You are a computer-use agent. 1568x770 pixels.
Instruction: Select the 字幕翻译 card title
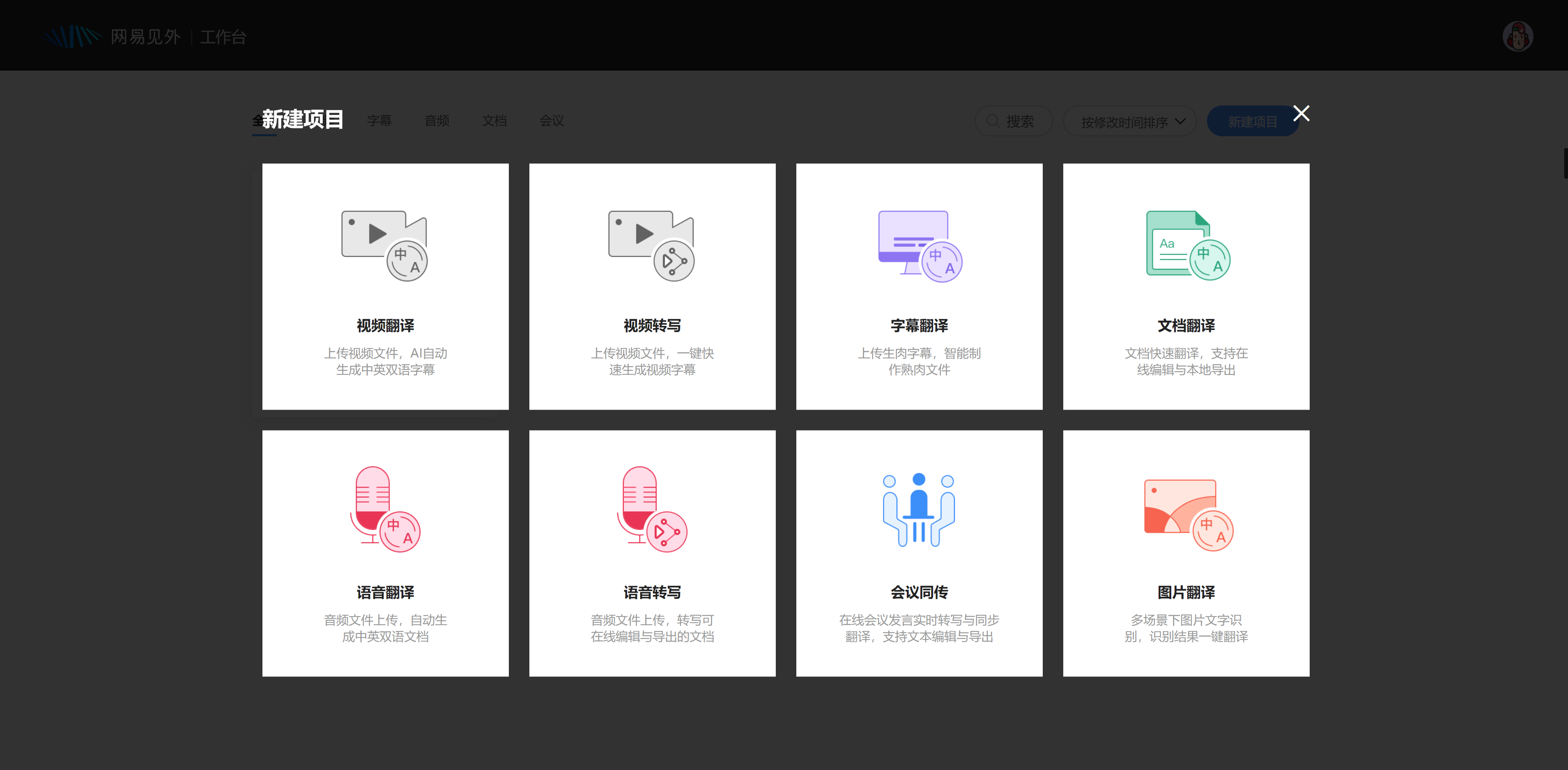tap(919, 325)
